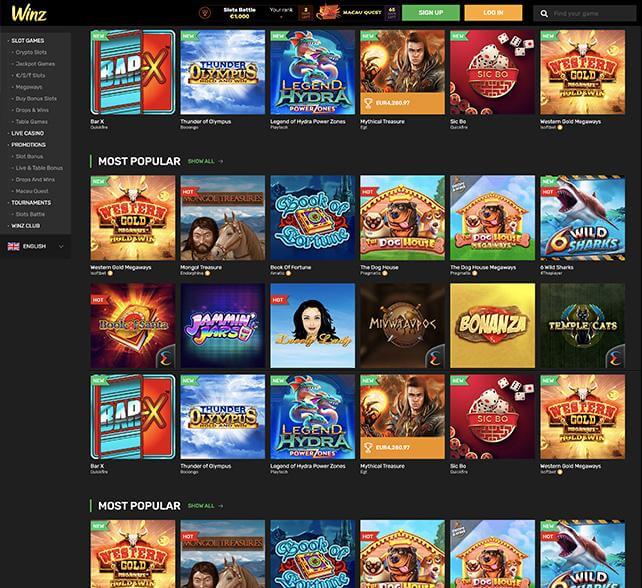Screen dimensions: 642x588
Task: Click the search magnifier icon
Action: coord(544,14)
